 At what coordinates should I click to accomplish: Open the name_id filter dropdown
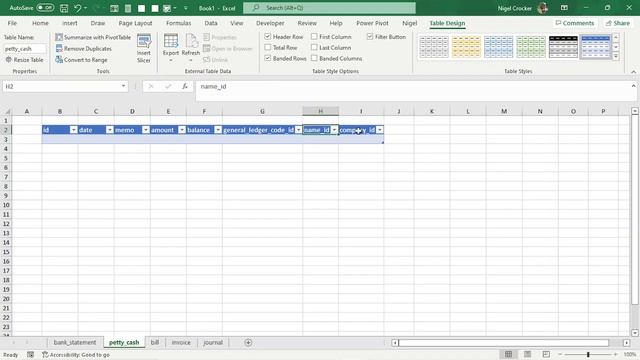[334, 130]
